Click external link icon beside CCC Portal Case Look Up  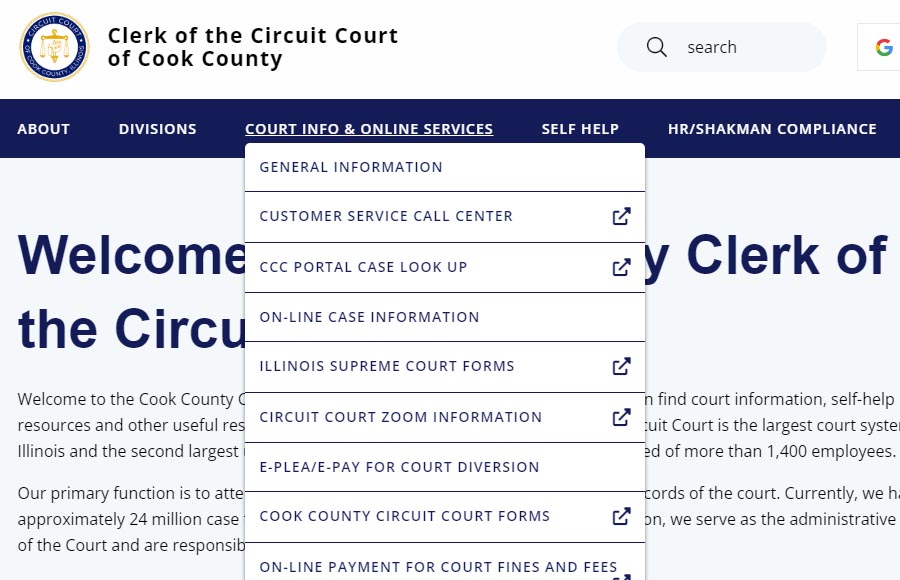click(622, 267)
